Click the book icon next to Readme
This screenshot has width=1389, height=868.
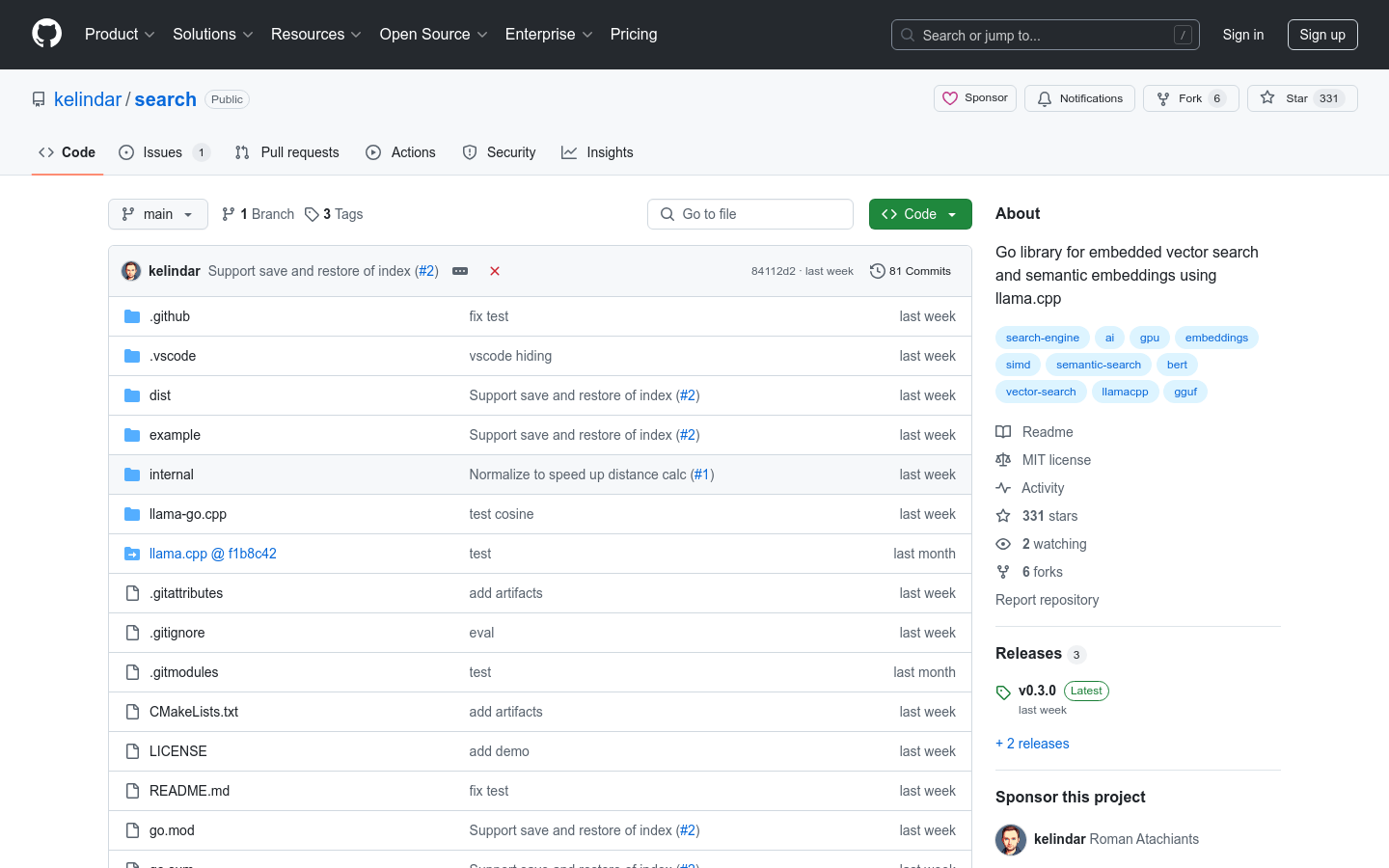[1003, 432]
